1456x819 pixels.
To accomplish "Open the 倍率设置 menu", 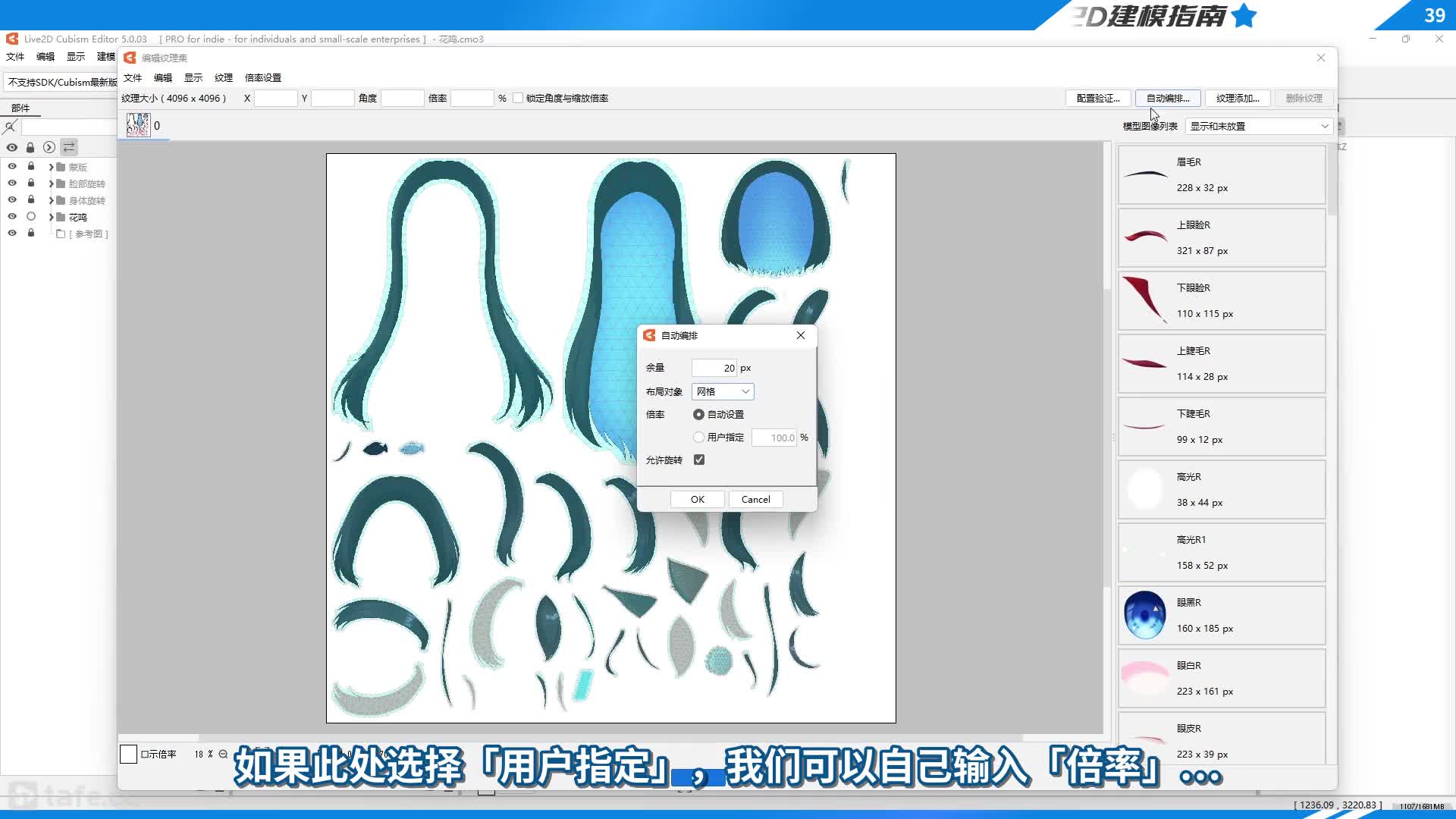I will tap(263, 77).
